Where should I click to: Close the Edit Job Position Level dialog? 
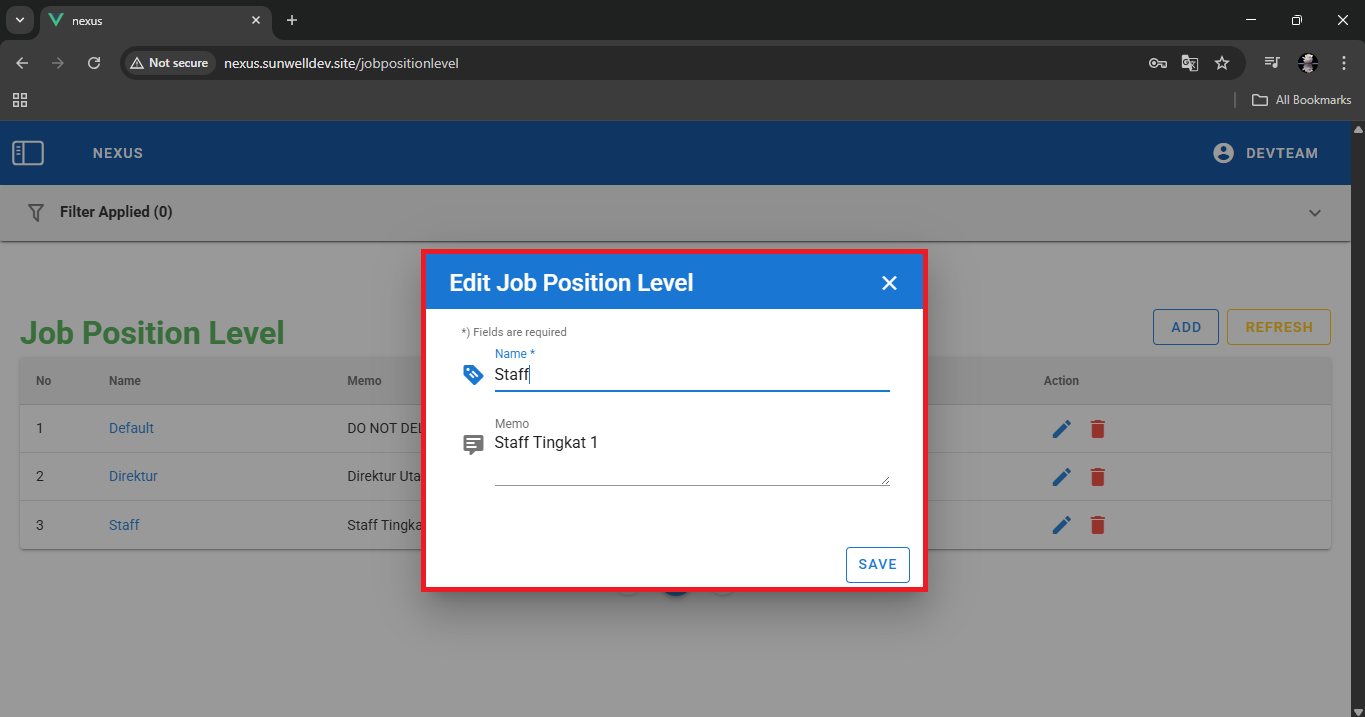889,283
